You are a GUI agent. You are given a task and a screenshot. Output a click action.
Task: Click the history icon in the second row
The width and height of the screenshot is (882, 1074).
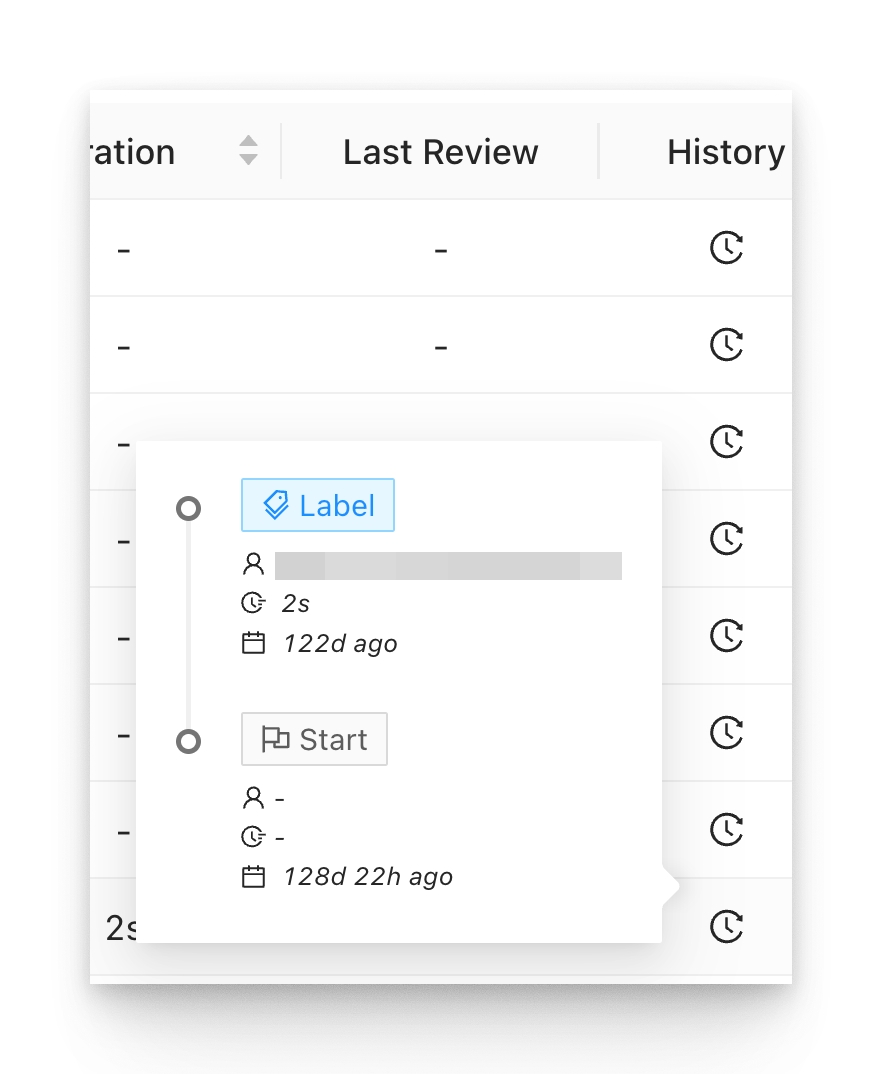pyautogui.click(x=726, y=345)
